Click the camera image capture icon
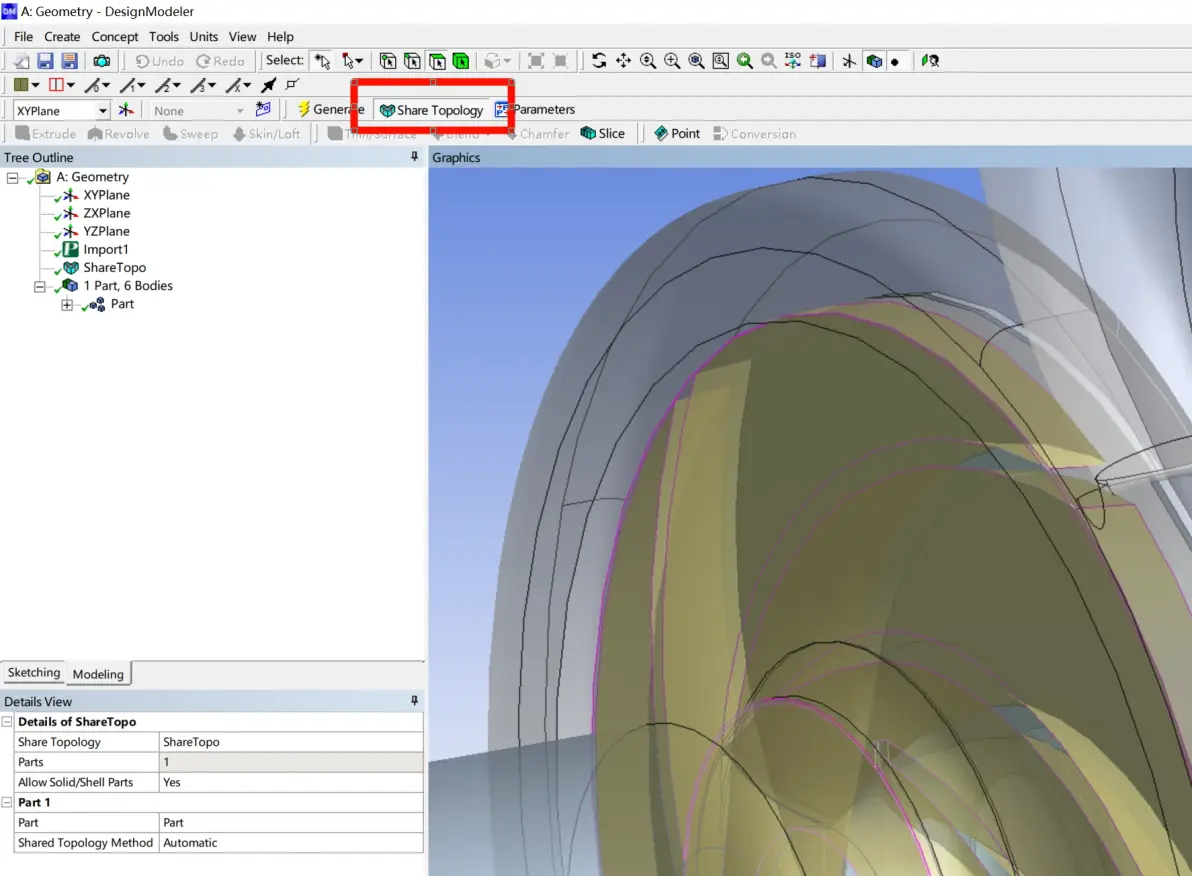The image size is (1192, 876). click(101, 61)
